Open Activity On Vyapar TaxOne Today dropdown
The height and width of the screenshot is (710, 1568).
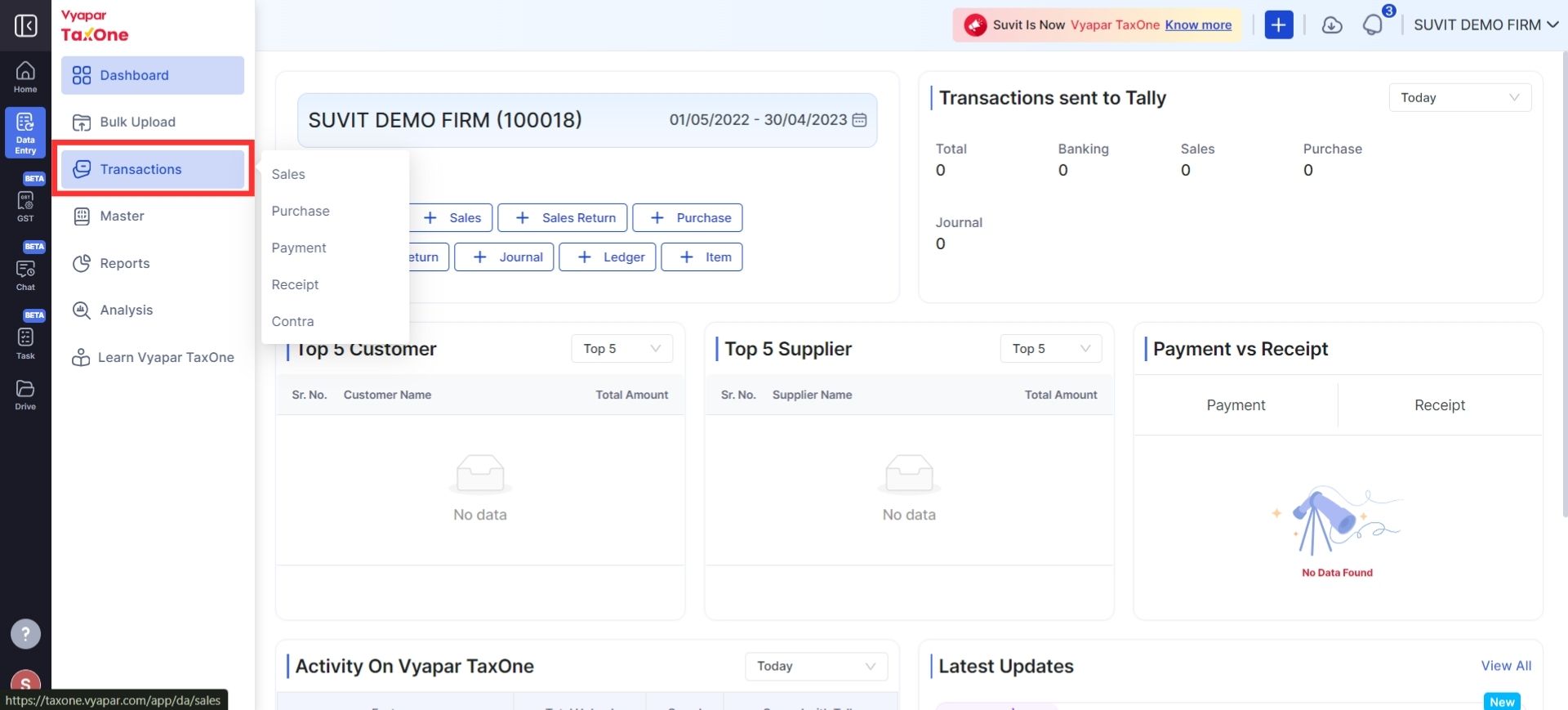tap(817, 667)
